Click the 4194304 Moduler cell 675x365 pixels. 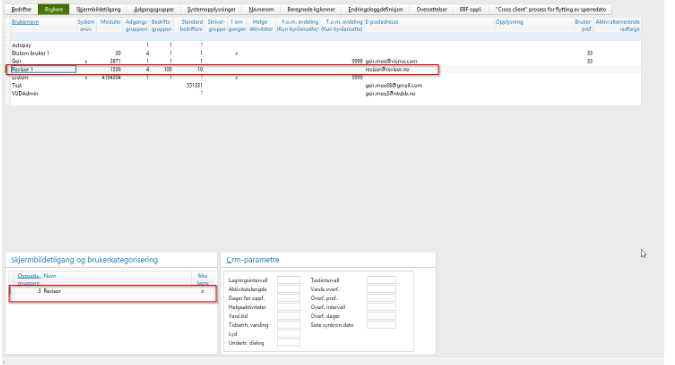(x=111, y=77)
